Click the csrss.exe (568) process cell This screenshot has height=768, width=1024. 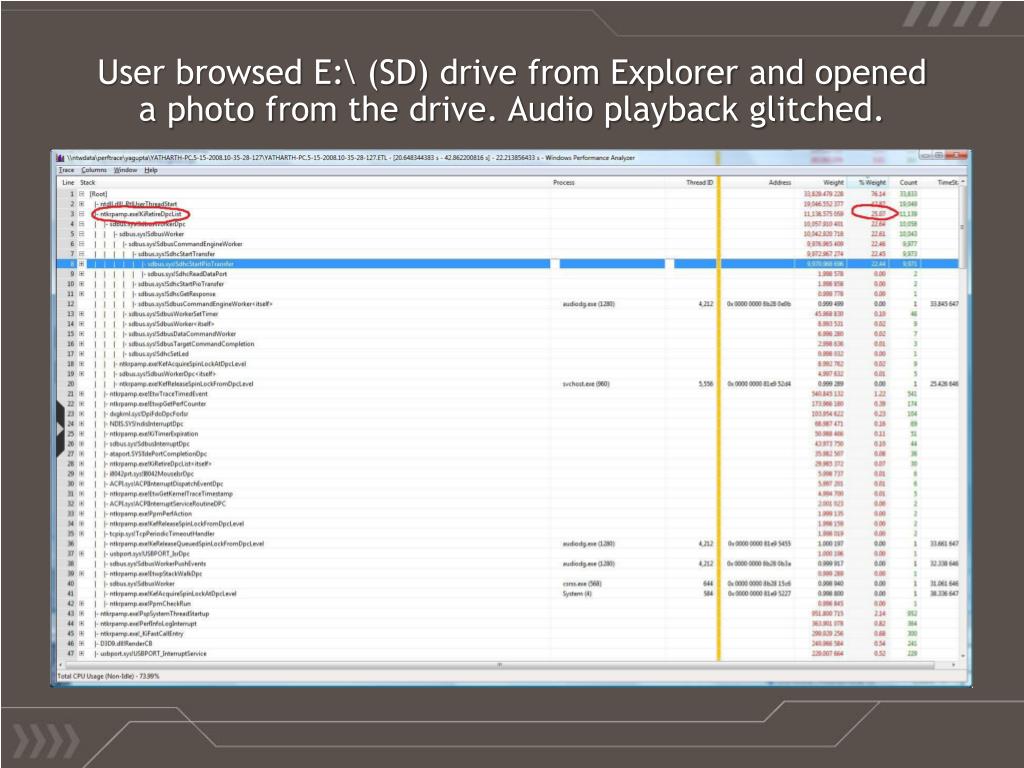coord(582,584)
